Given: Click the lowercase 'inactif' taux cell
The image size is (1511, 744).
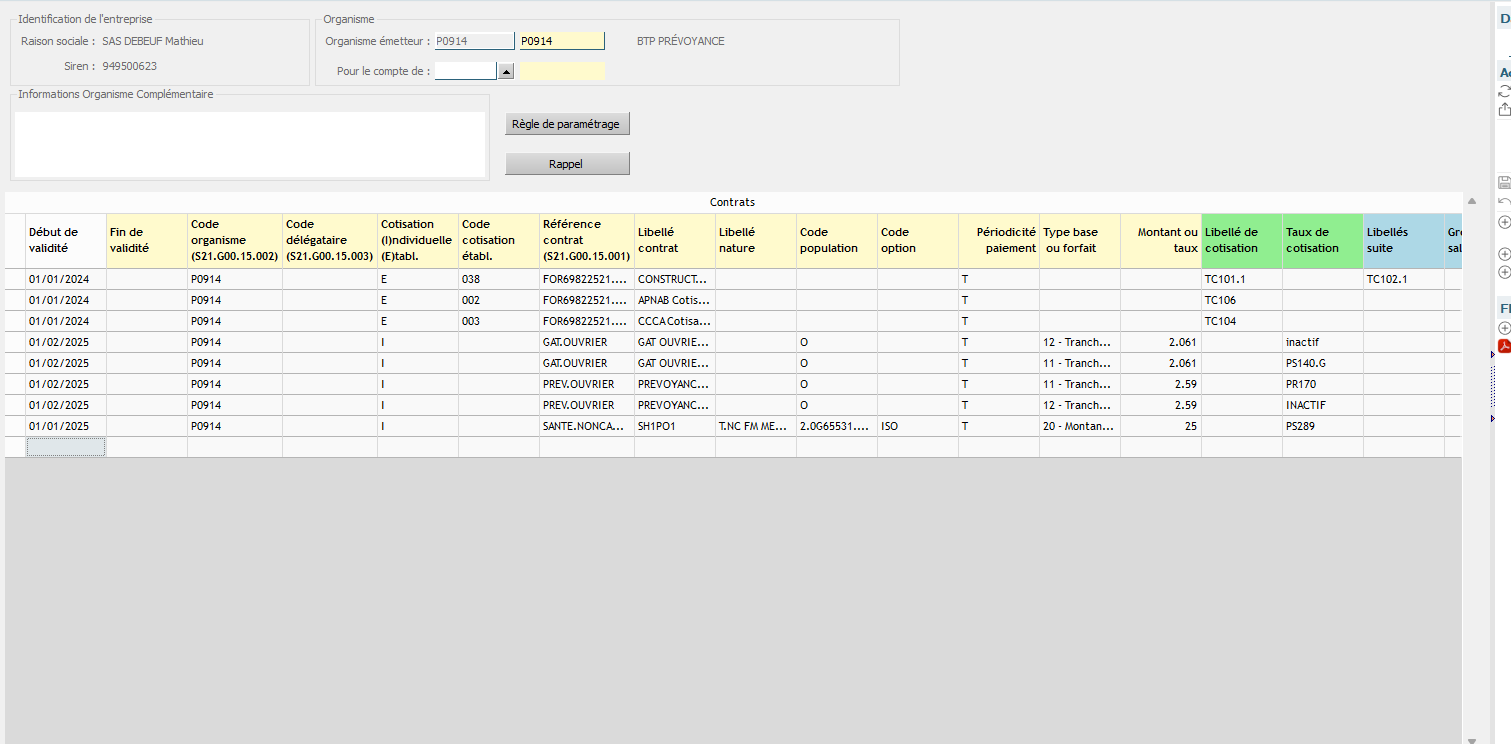Looking at the screenshot, I should 1322,342.
